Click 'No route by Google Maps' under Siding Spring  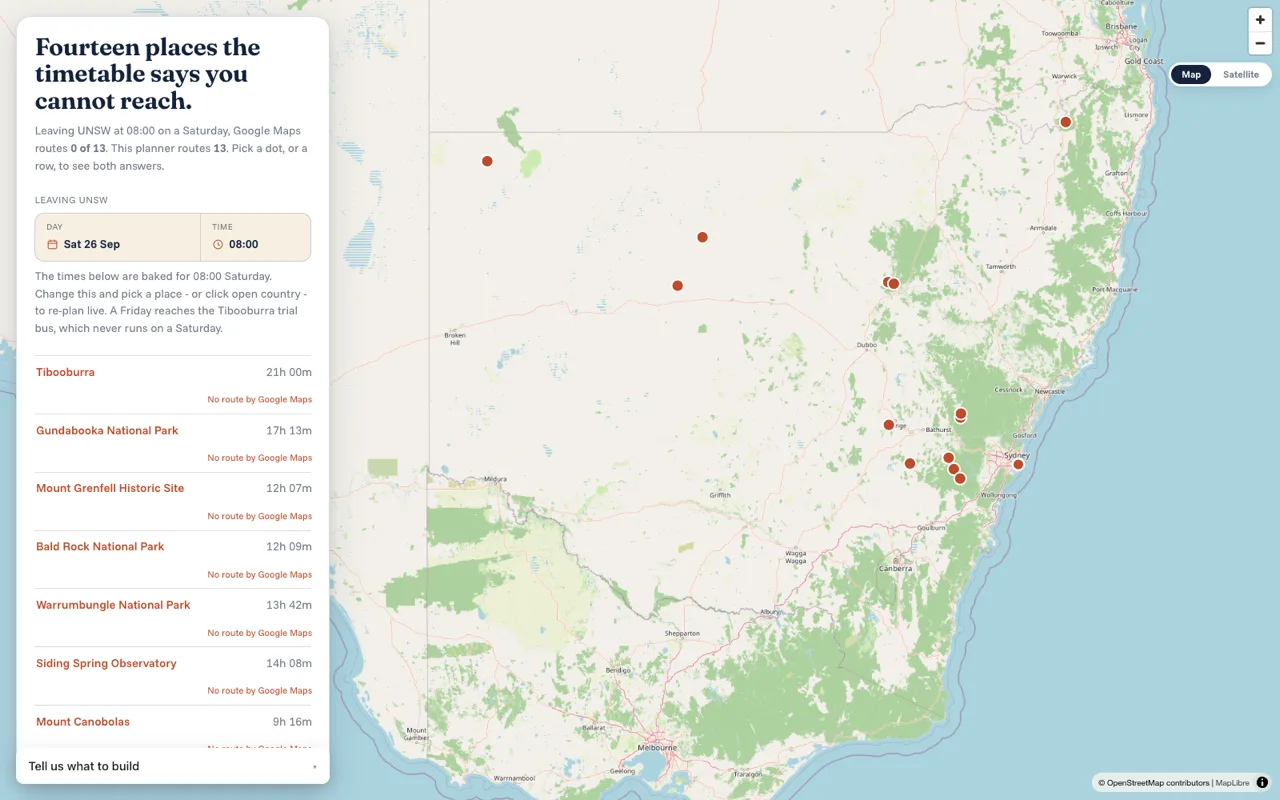260,691
